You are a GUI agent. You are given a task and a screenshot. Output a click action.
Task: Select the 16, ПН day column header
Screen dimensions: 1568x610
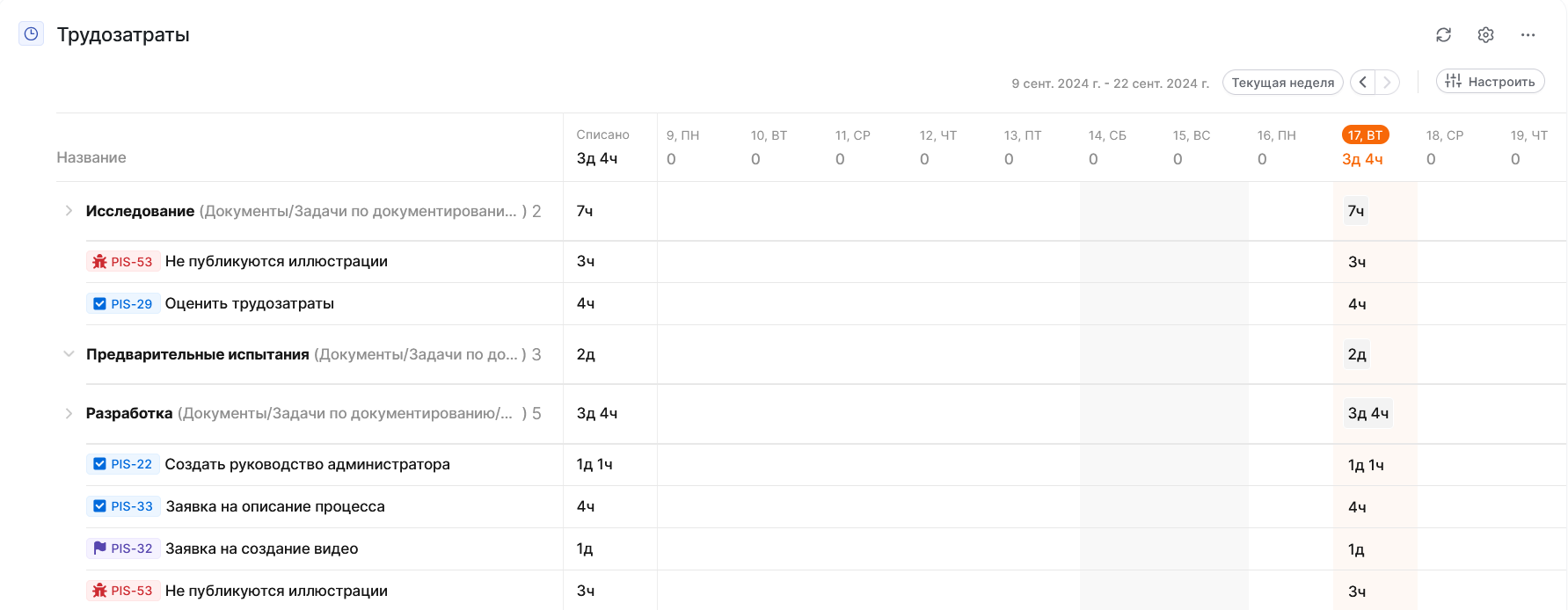(1276, 135)
